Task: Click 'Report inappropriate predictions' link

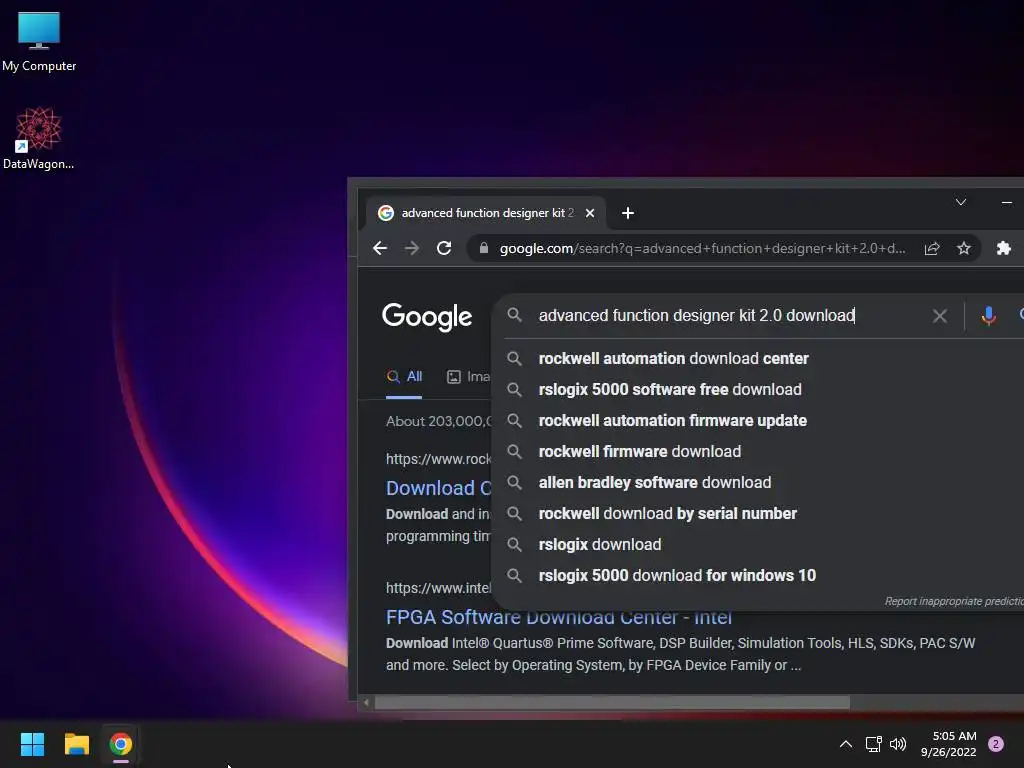Action: 954,601
